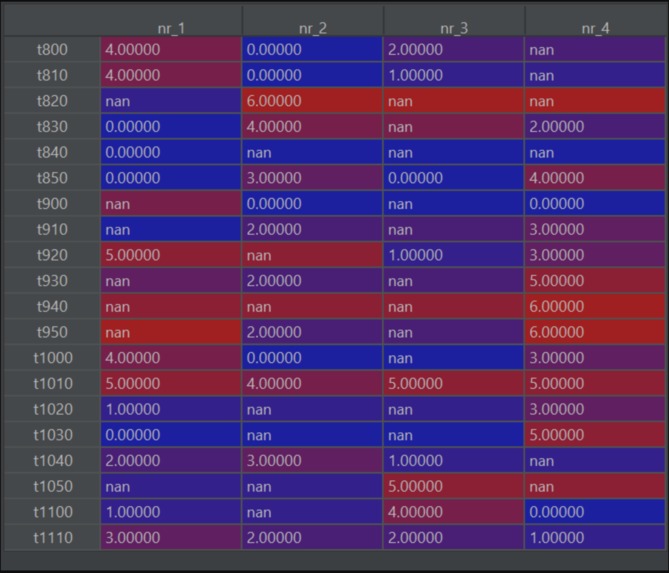Viewport: 669px width, 573px height.
Task: Click the nr_1 nan cell in row t820
Action: click(171, 101)
